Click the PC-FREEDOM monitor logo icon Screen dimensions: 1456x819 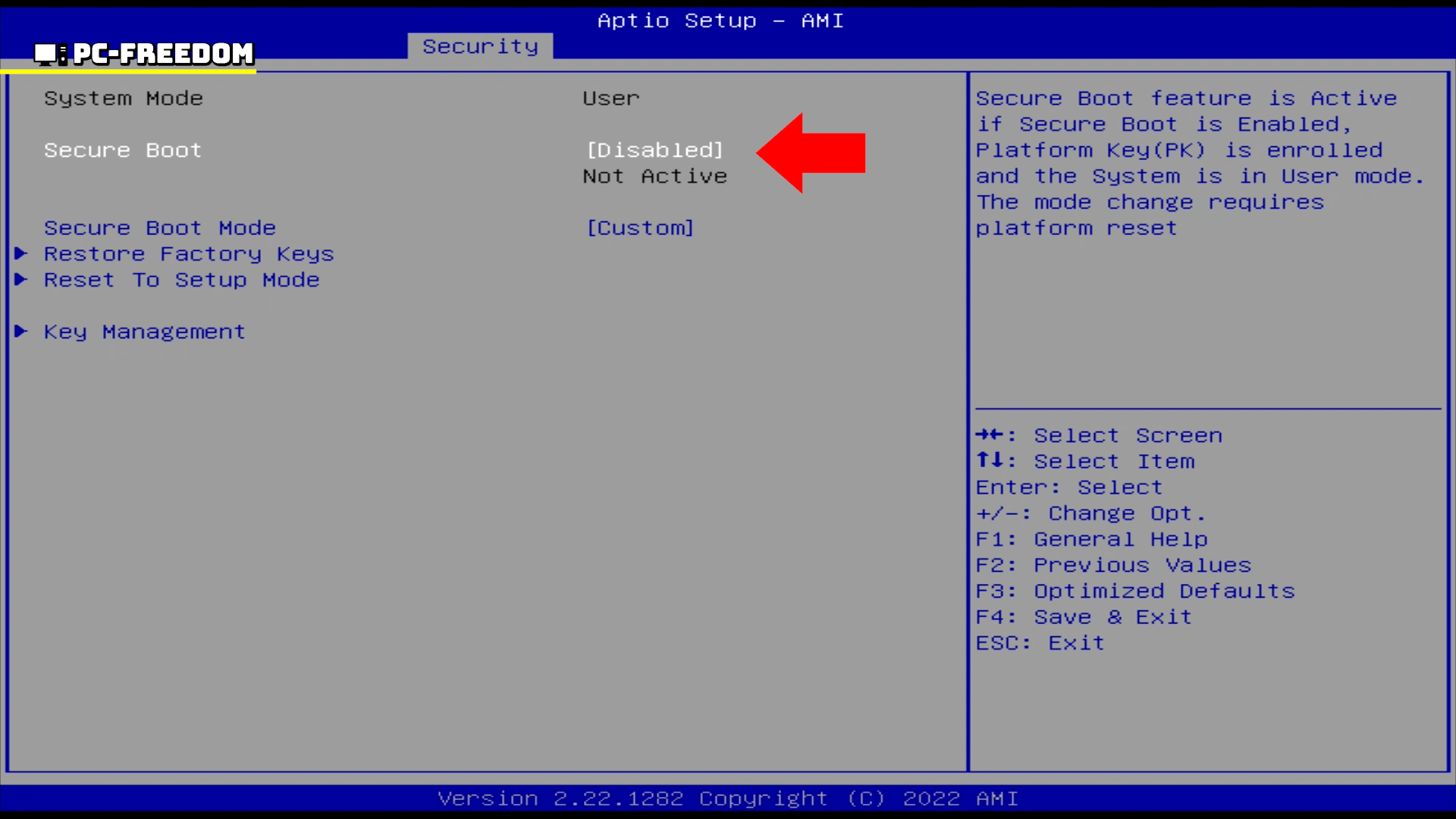tap(50, 54)
